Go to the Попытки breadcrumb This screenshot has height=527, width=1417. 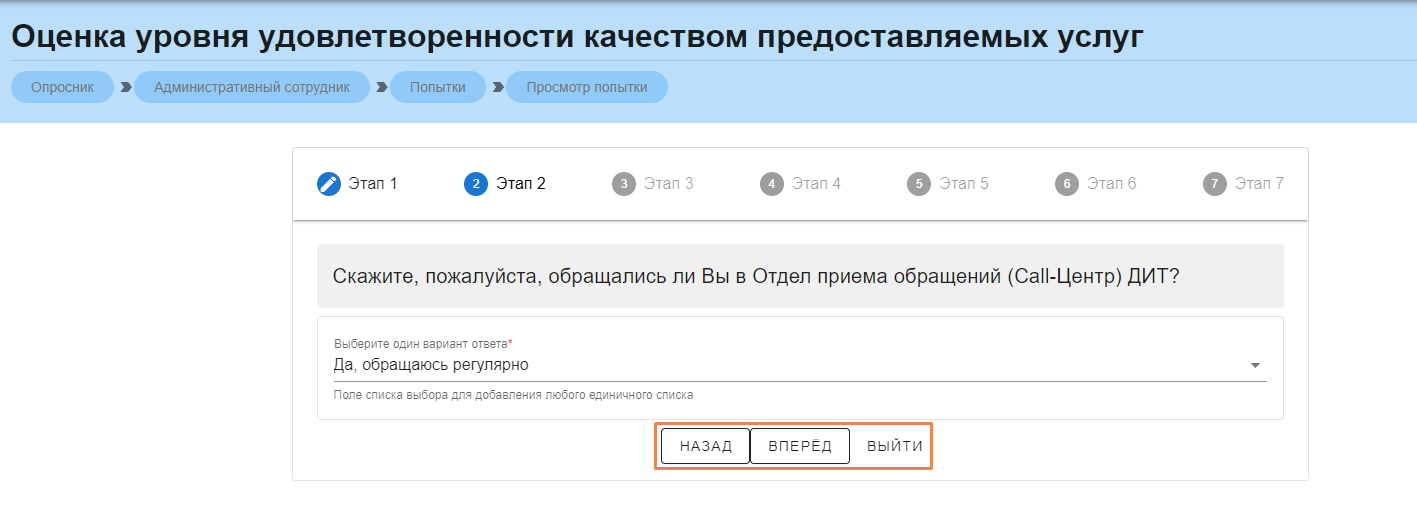point(437,87)
